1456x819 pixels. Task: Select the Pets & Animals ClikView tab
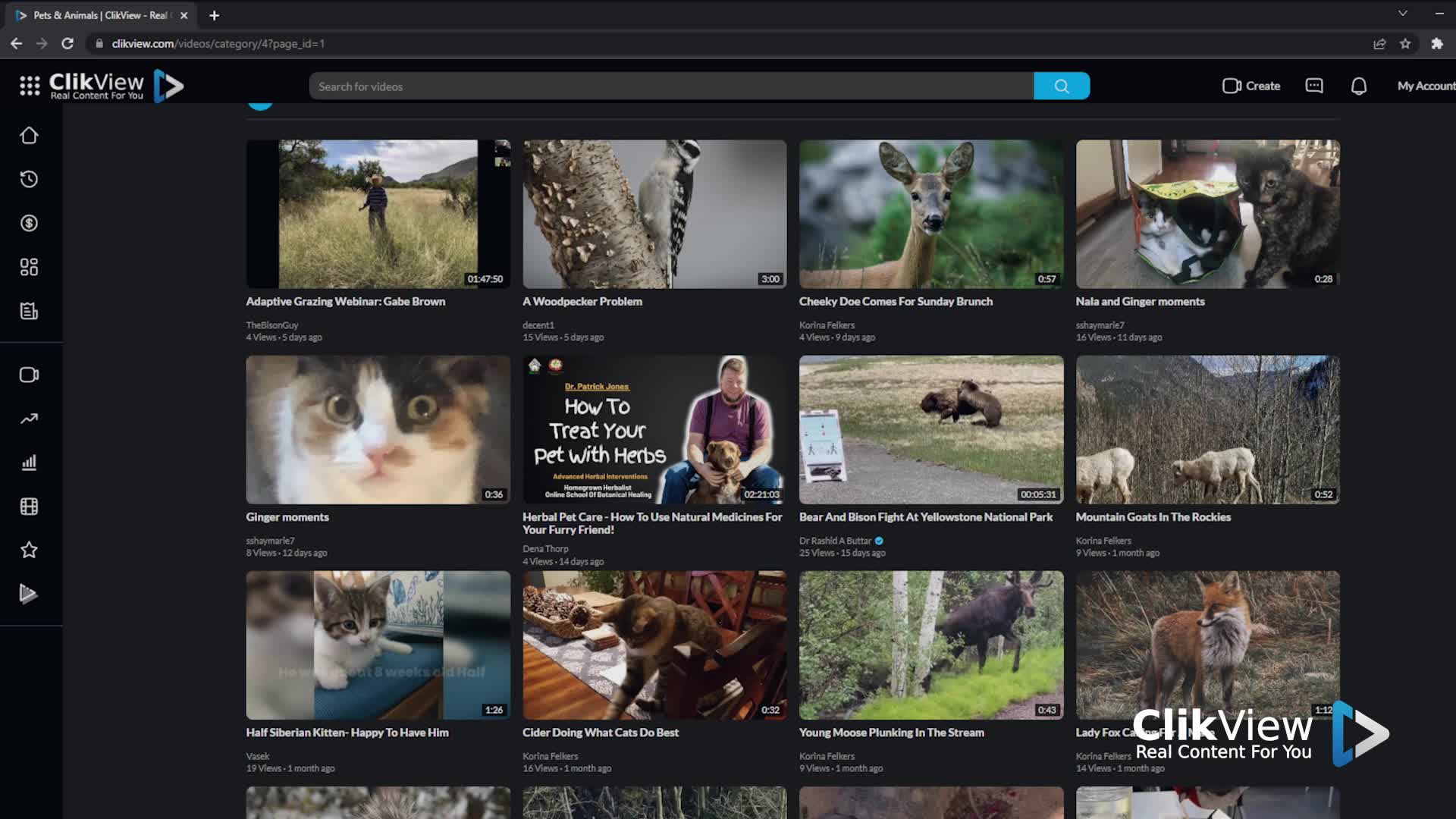pos(99,15)
